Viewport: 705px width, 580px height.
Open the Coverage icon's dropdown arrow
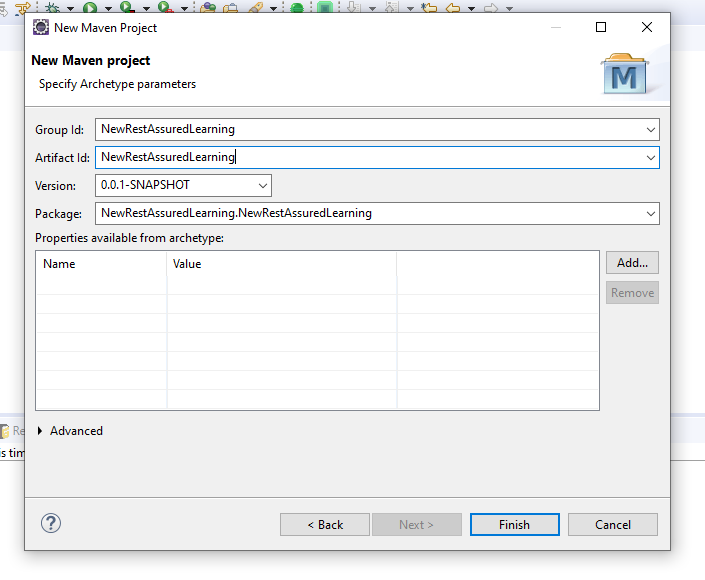[146, 9]
